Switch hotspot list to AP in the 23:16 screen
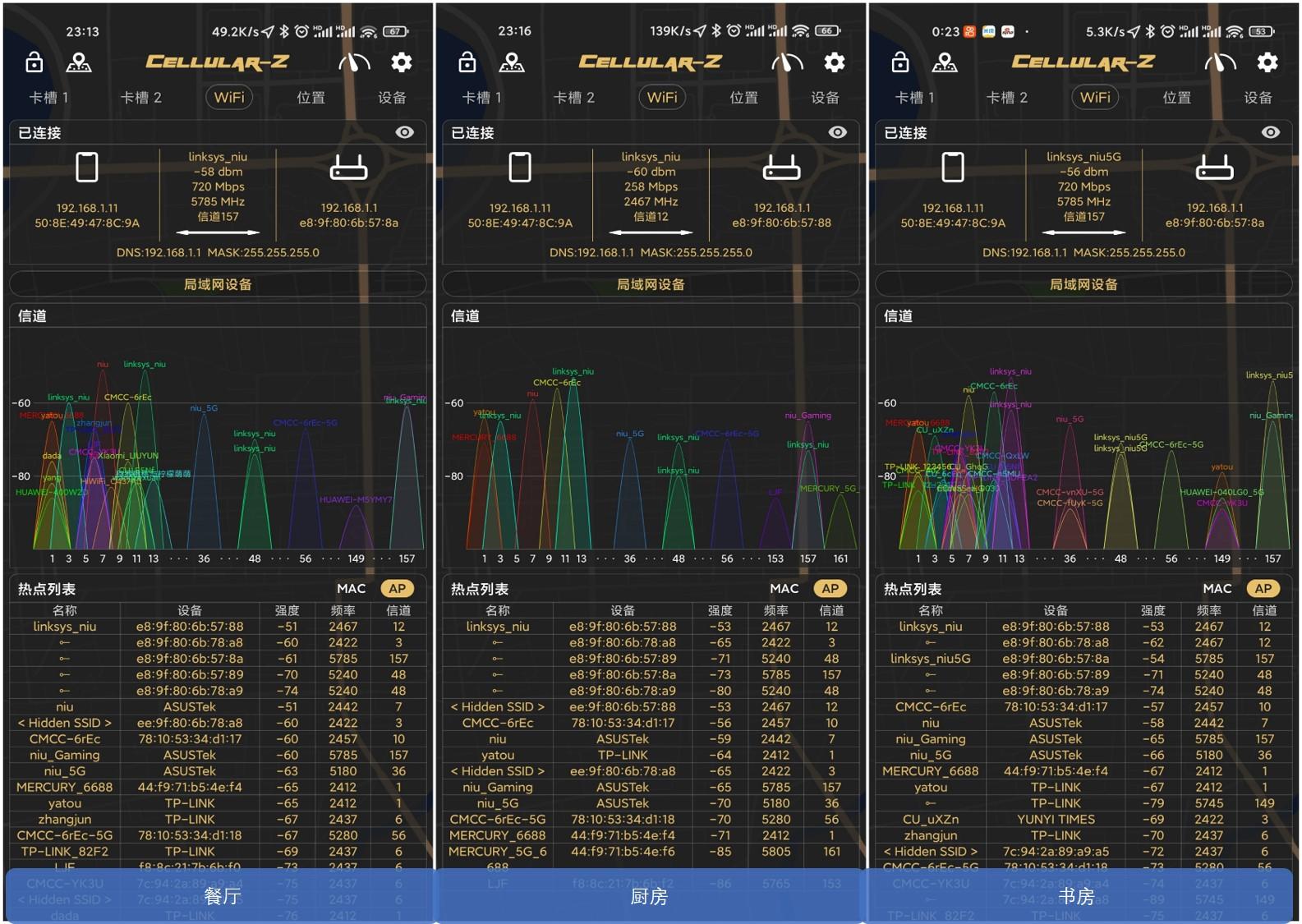Image resolution: width=1302 pixels, height=924 pixels. [830, 588]
